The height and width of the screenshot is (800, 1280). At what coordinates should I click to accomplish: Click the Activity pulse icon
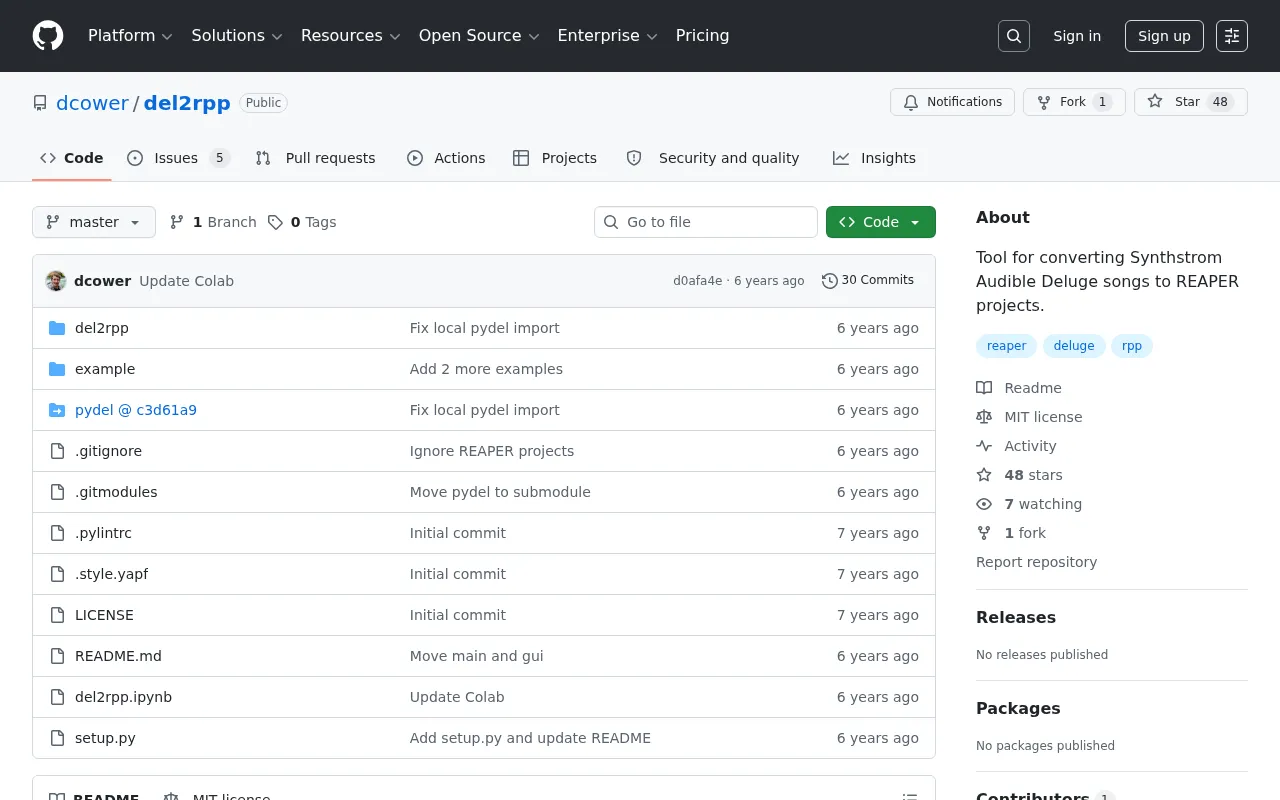pos(984,446)
